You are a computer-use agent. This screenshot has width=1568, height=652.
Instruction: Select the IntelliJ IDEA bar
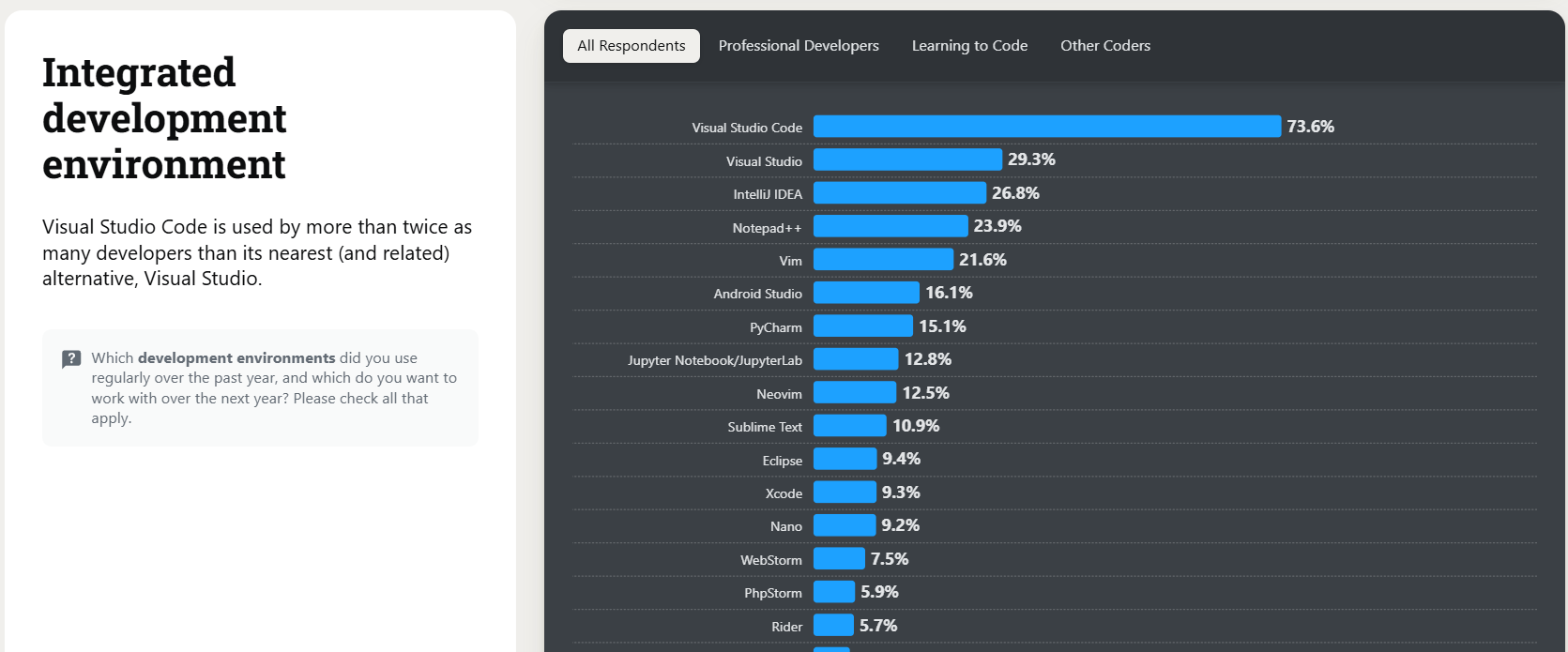pos(899,193)
